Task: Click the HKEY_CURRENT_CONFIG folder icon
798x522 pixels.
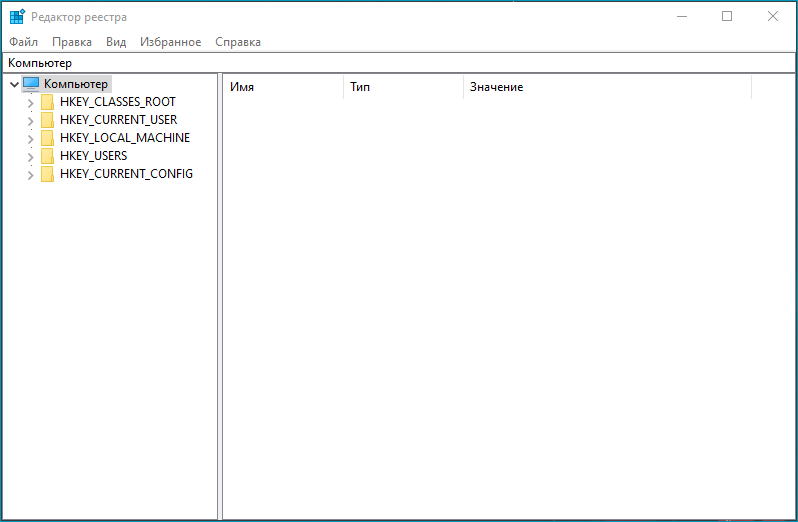Action: (x=48, y=174)
